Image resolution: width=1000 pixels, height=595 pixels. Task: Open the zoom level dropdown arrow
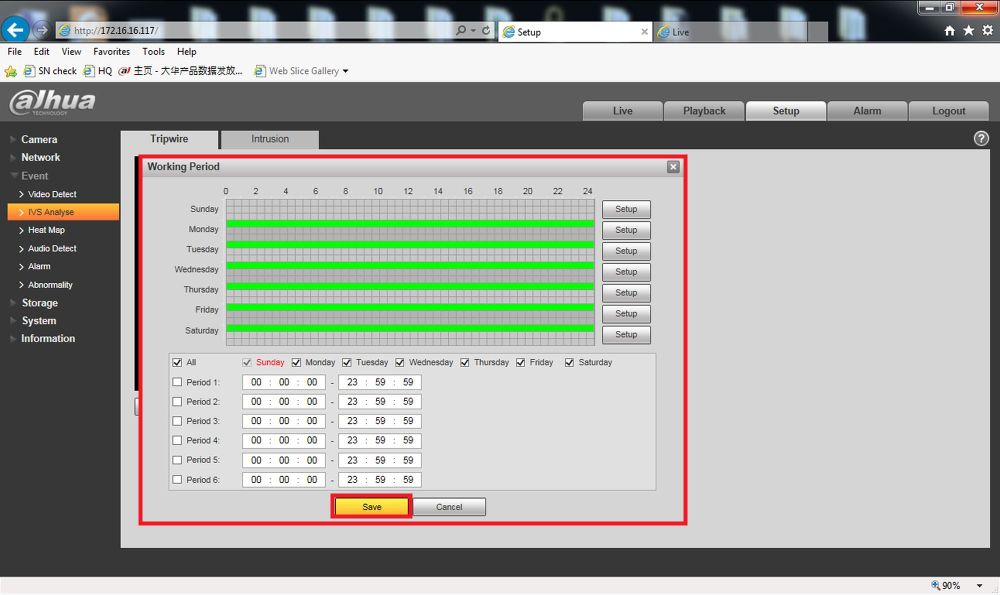pyautogui.click(x=979, y=585)
